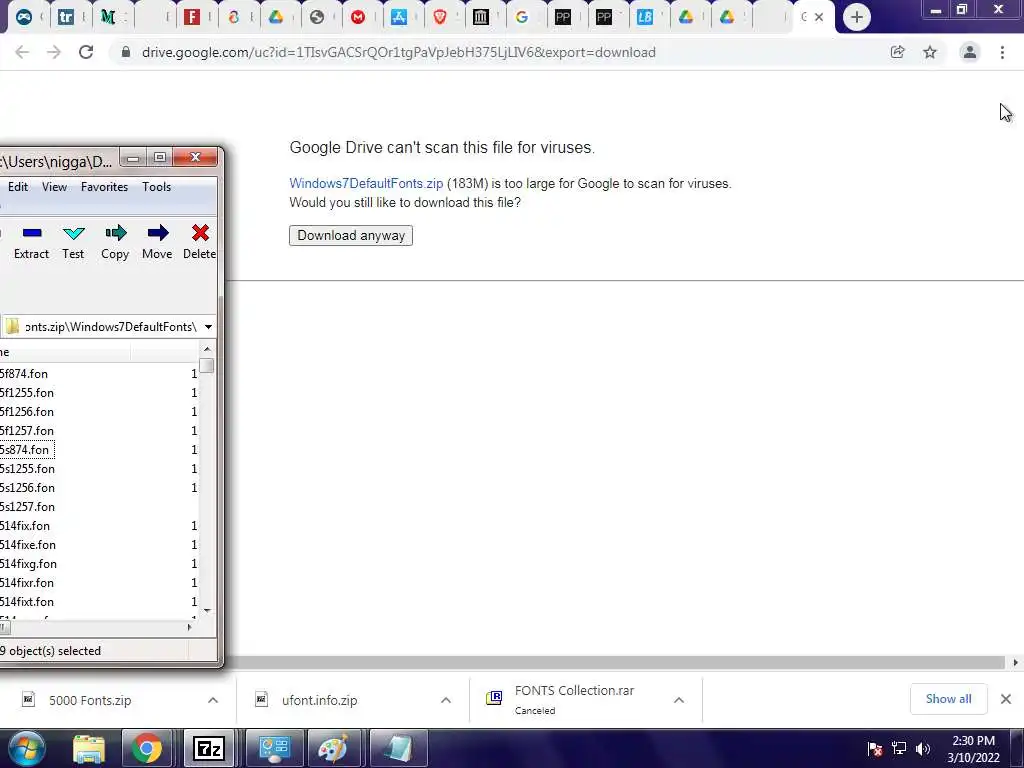Select file 5f1255.fon in the list
Viewport: 1024px width, 768px height.
pyautogui.click(x=27, y=392)
